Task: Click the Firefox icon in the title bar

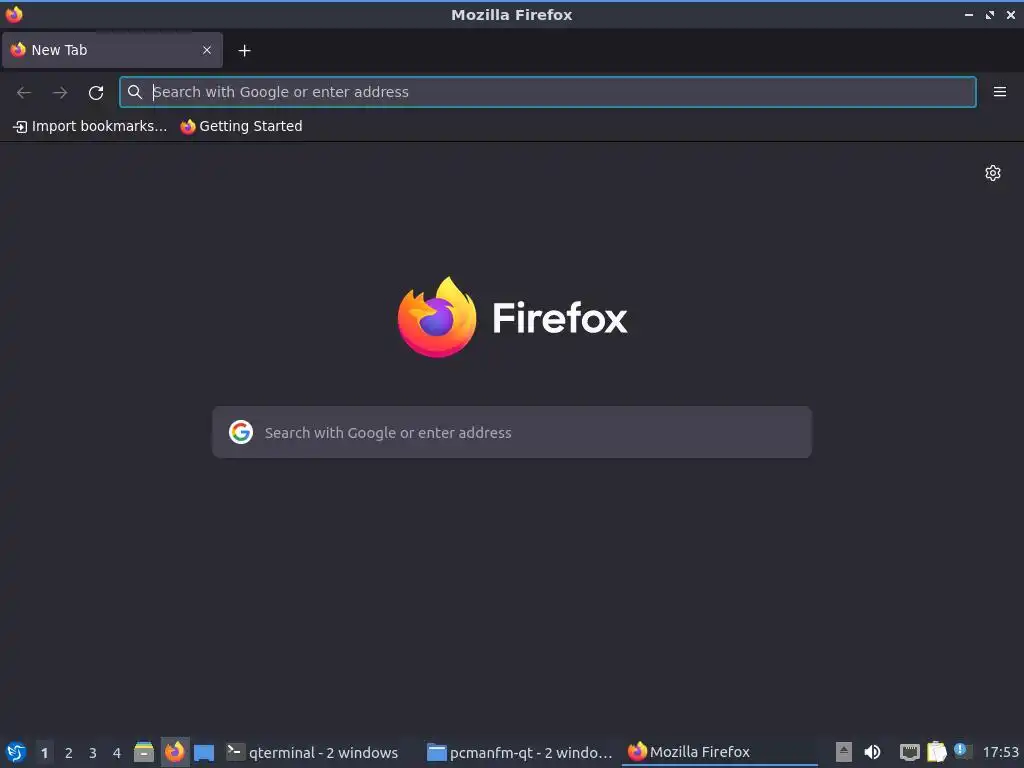Action: (14, 14)
